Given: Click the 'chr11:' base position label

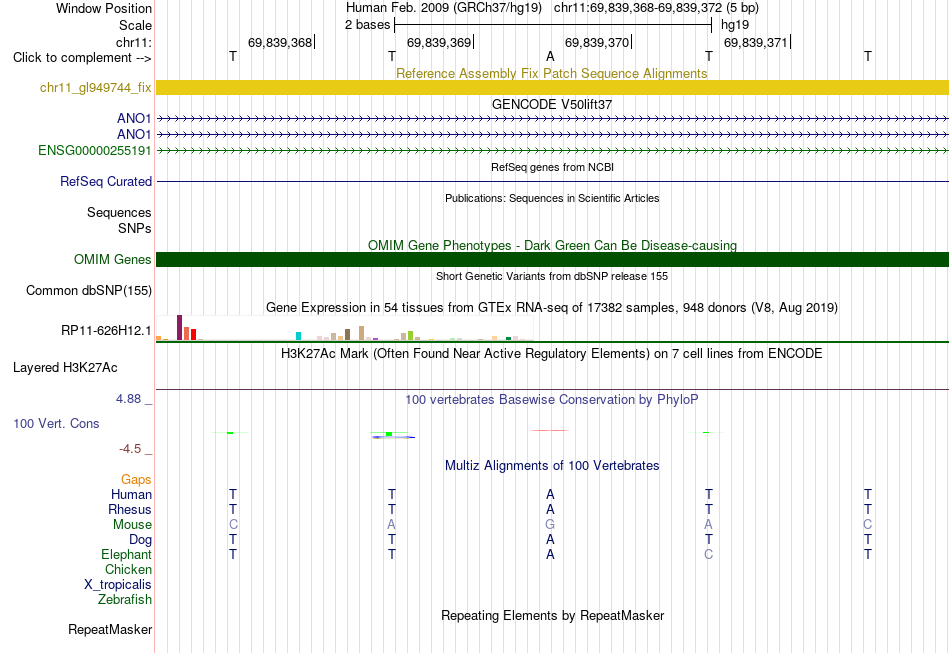Looking at the screenshot, I should tap(133, 42).
